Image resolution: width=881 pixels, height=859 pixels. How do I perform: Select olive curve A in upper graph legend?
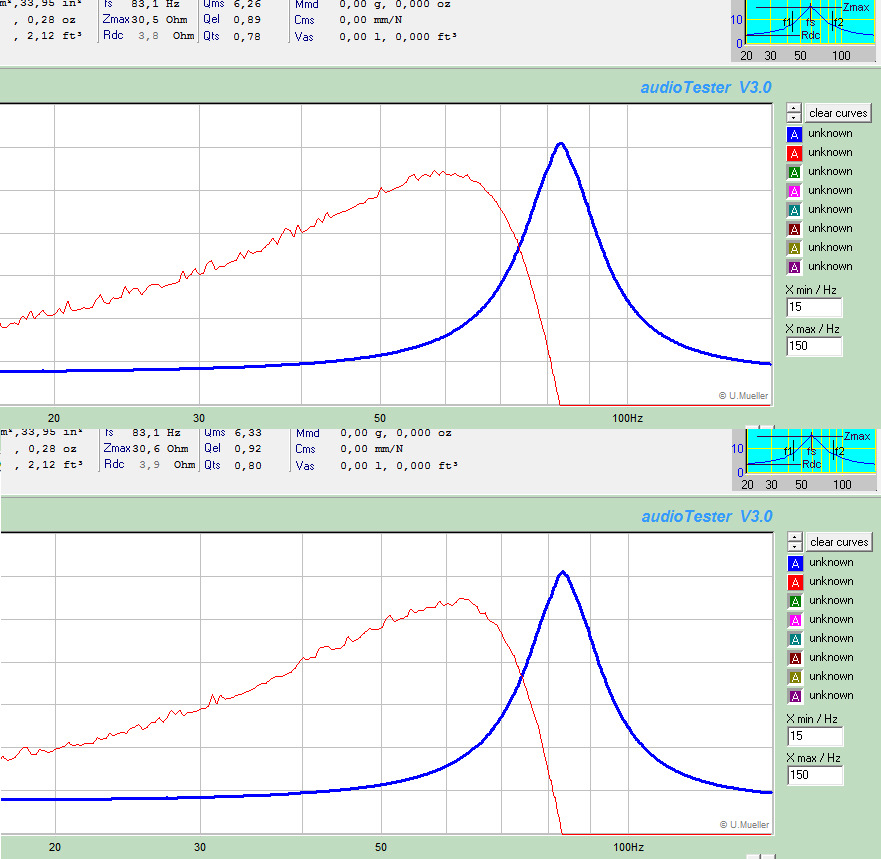[794, 248]
